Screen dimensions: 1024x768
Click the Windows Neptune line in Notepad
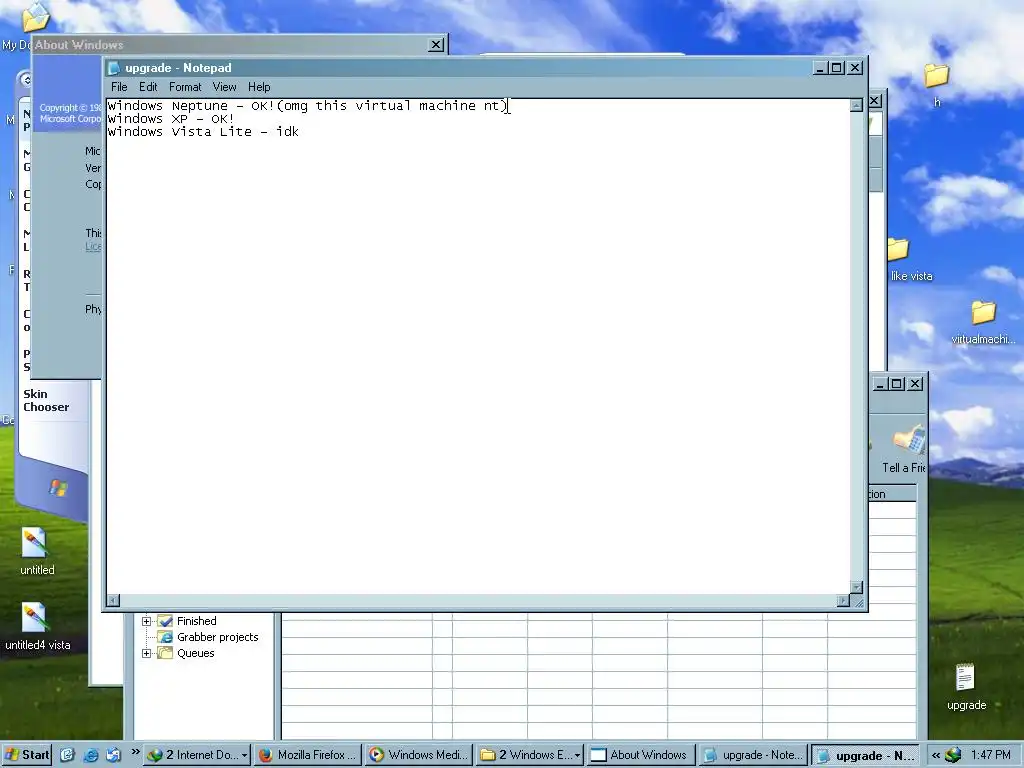308,106
